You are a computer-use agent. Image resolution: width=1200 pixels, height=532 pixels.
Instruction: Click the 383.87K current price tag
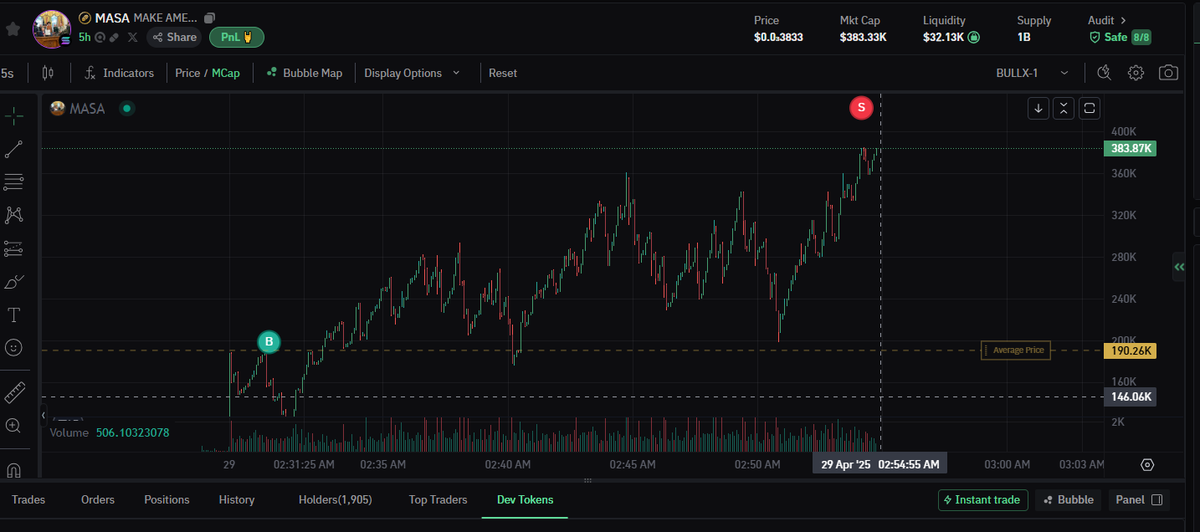point(1131,148)
